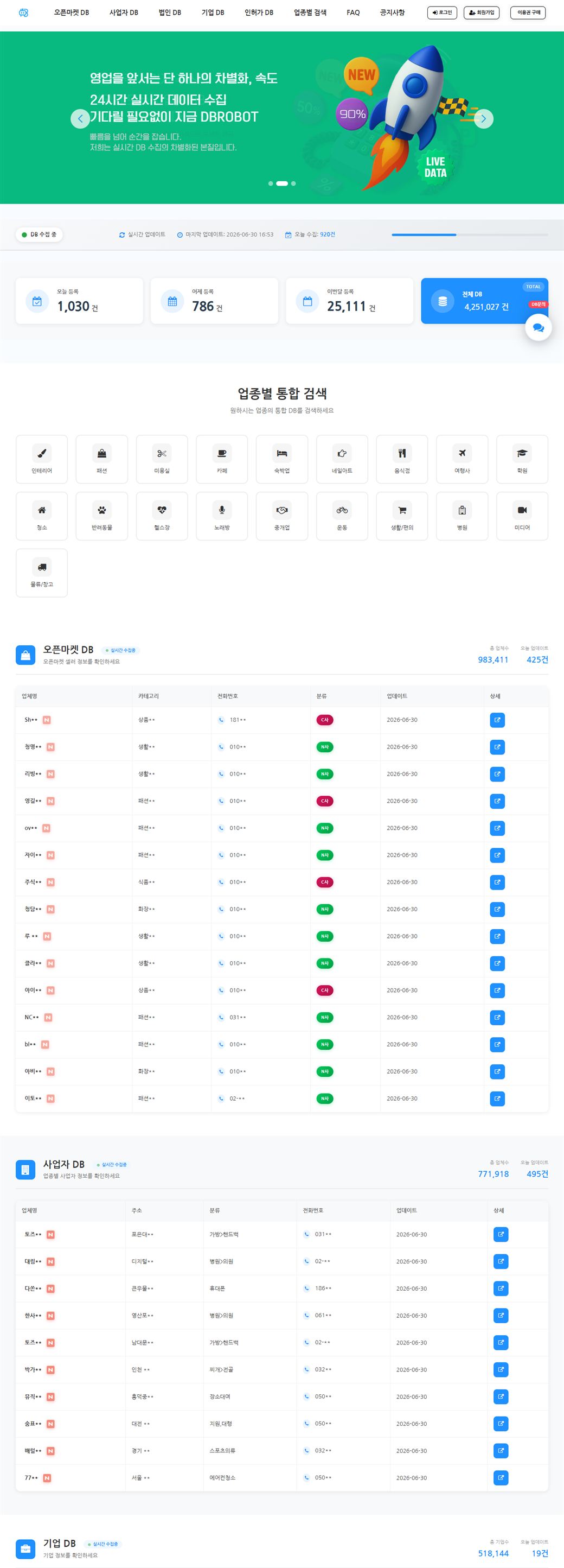
Task: Open 공지사항 notices link
Action: (392, 12)
